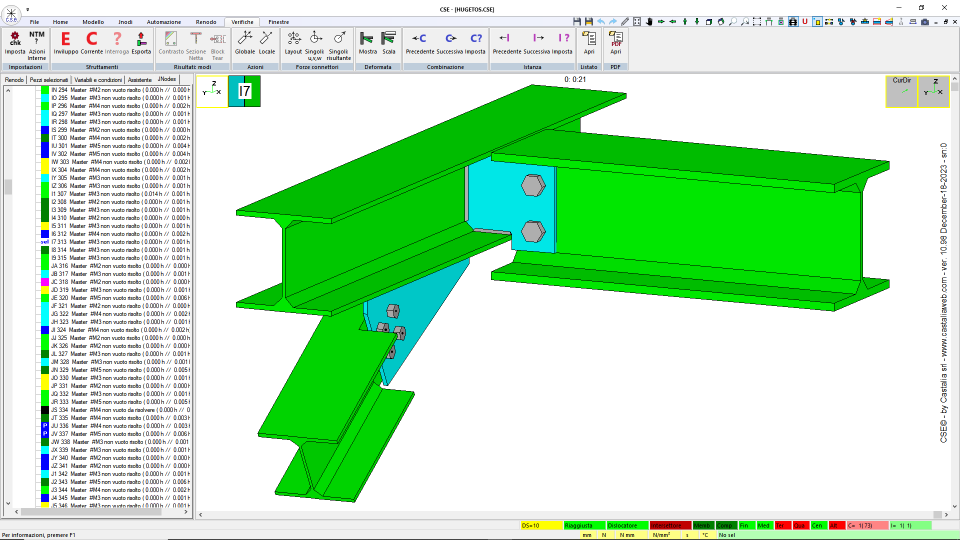Open the Home ribbon tab
960x540 pixels.
click(x=60, y=22)
